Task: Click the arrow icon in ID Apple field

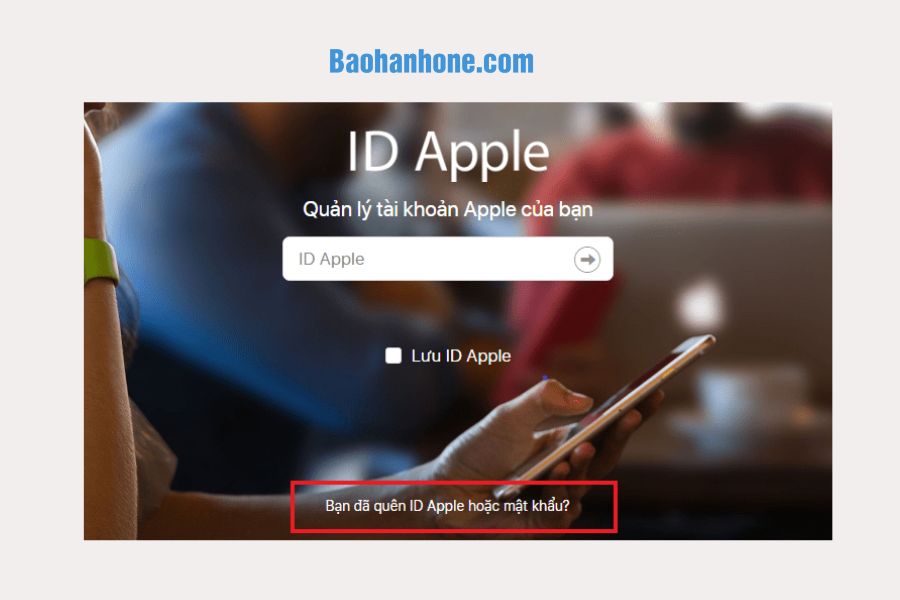Action: click(587, 260)
